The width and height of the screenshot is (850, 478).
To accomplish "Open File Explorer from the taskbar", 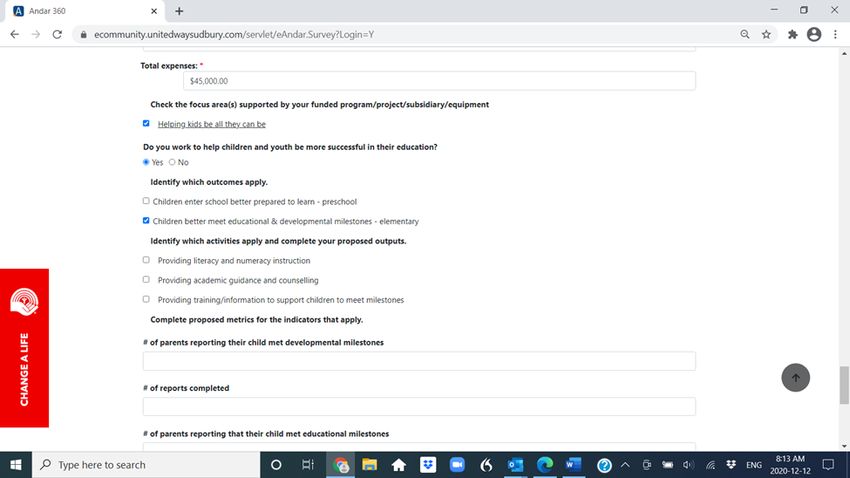I will (370, 464).
